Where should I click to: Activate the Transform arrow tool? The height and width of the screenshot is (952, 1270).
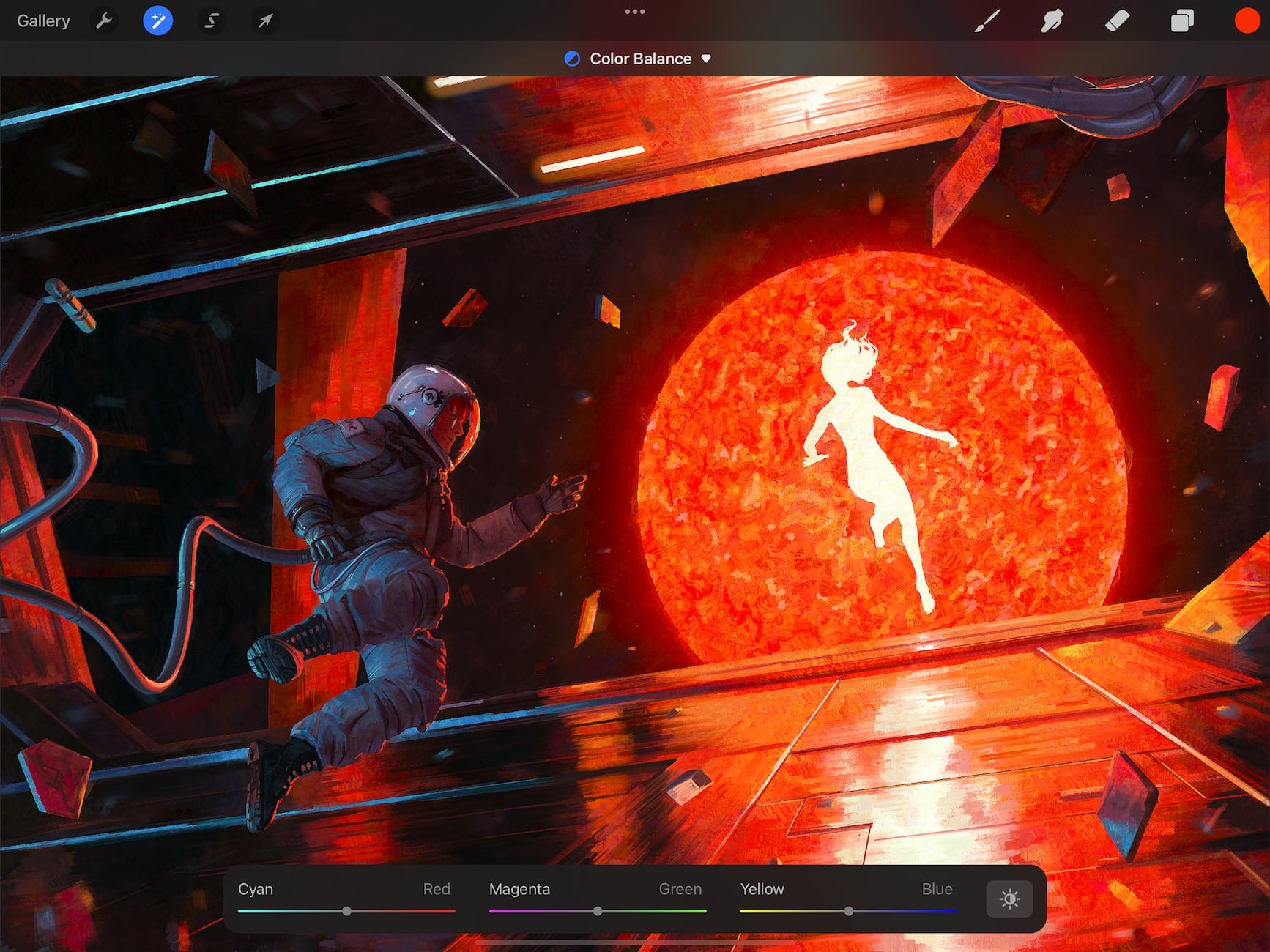coord(265,21)
